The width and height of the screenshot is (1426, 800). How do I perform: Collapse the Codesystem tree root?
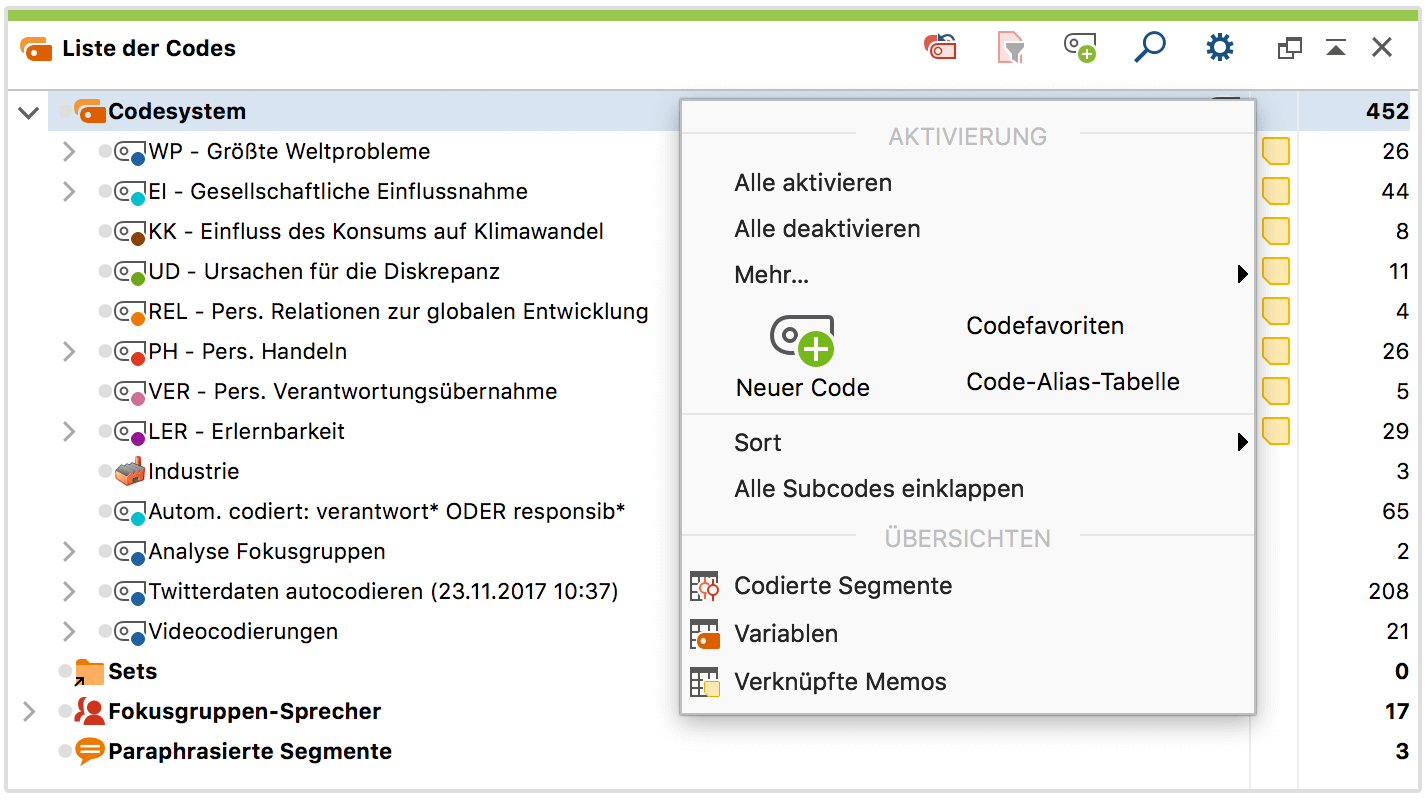(x=28, y=112)
